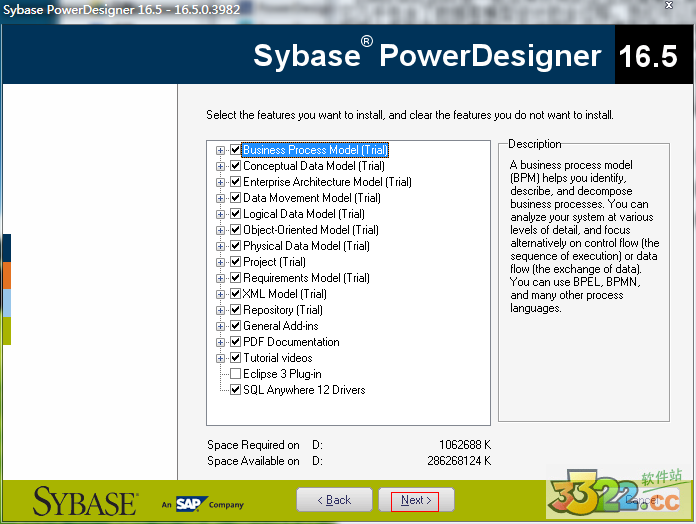This screenshot has height=524, width=696.
Task: Uncheck Requirements Model (Trial) checkbox
Action: point(236,277)
